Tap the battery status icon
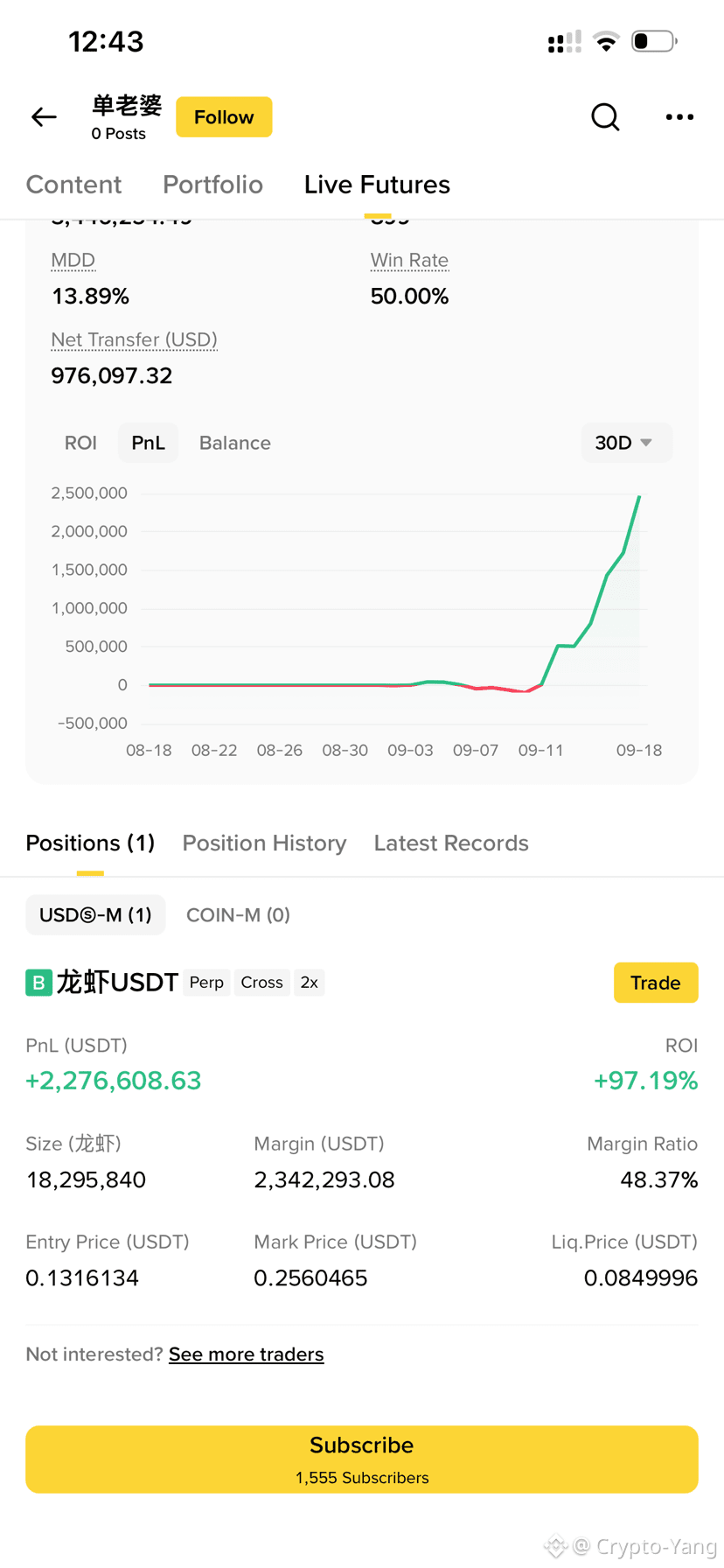The image size is (724, 1568). [654, 41]
